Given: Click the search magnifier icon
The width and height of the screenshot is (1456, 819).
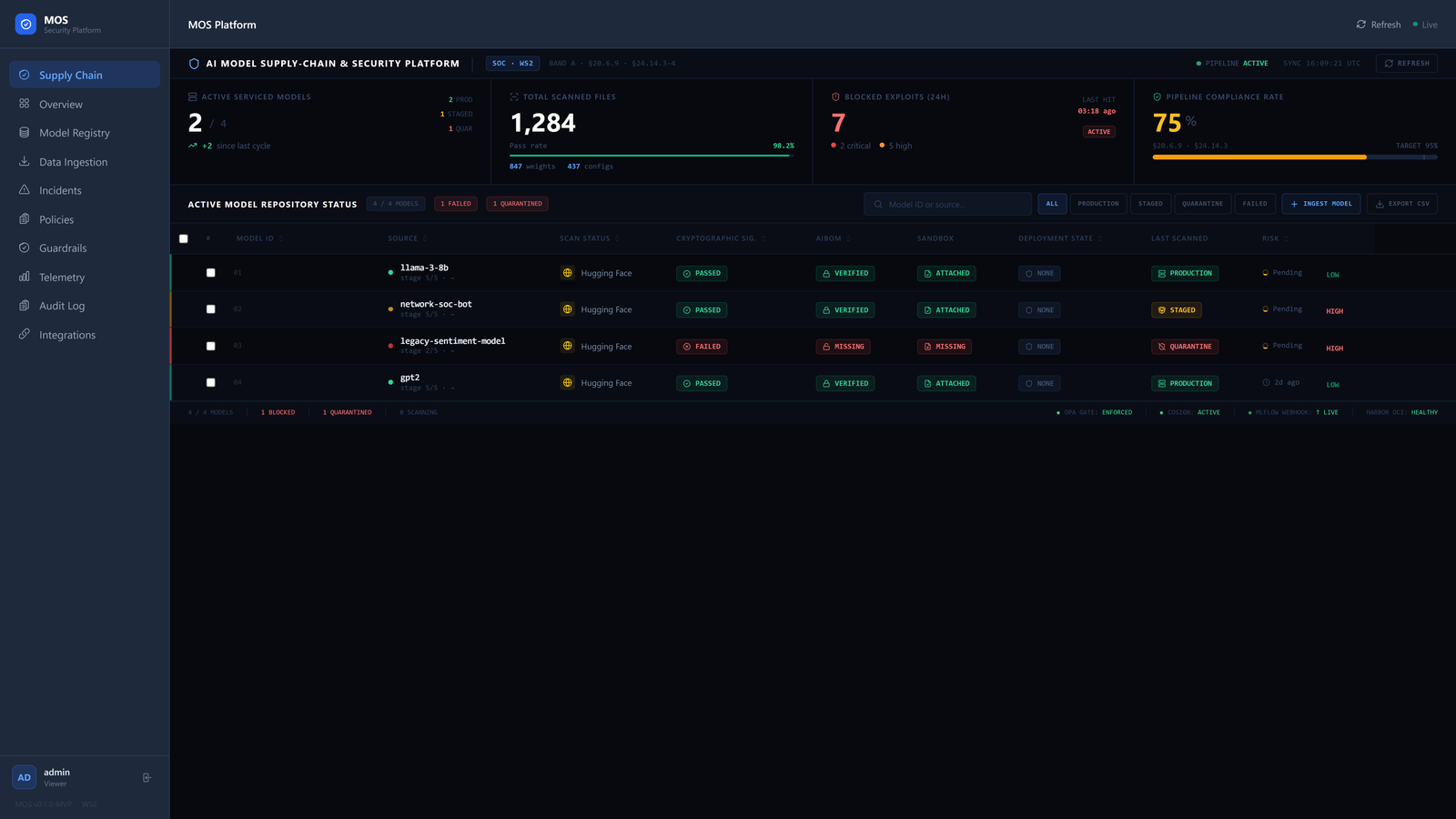Looking at the screenshot, I should click(878, 204).
